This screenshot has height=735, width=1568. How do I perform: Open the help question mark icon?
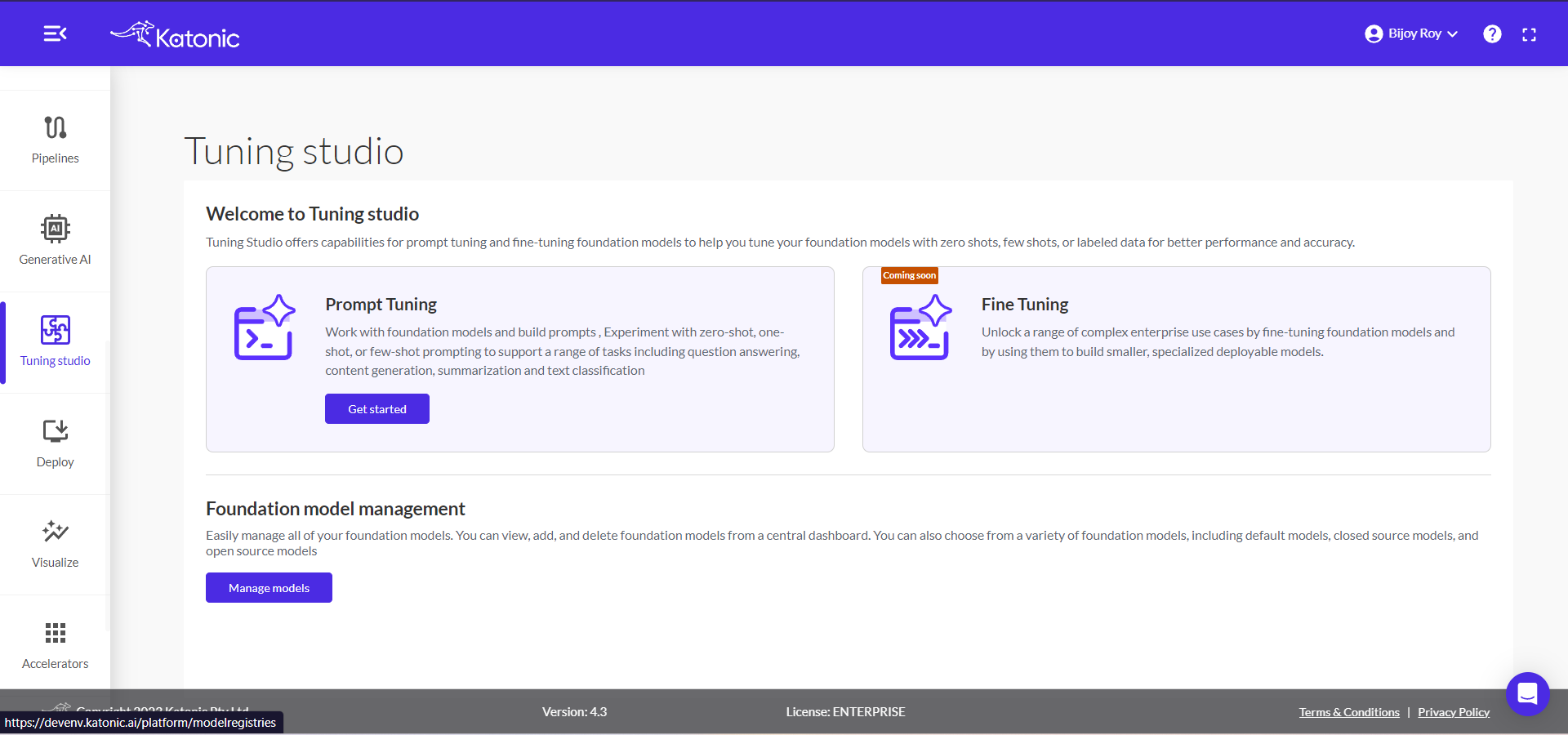pyautogui.click(x=1492, y=34)
